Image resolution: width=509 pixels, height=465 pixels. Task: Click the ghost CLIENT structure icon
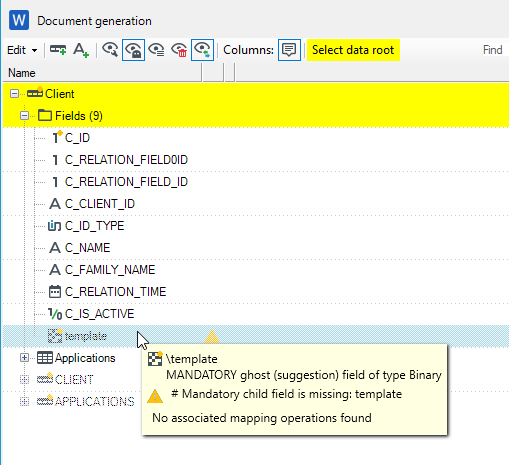click(x=45, y=379)
